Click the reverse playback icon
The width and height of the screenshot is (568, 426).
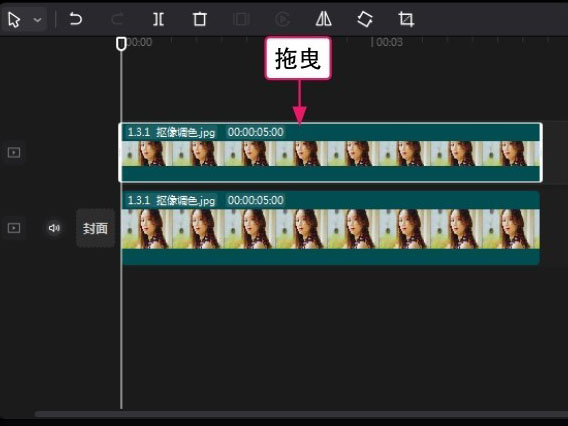click(x=282, y=19)
